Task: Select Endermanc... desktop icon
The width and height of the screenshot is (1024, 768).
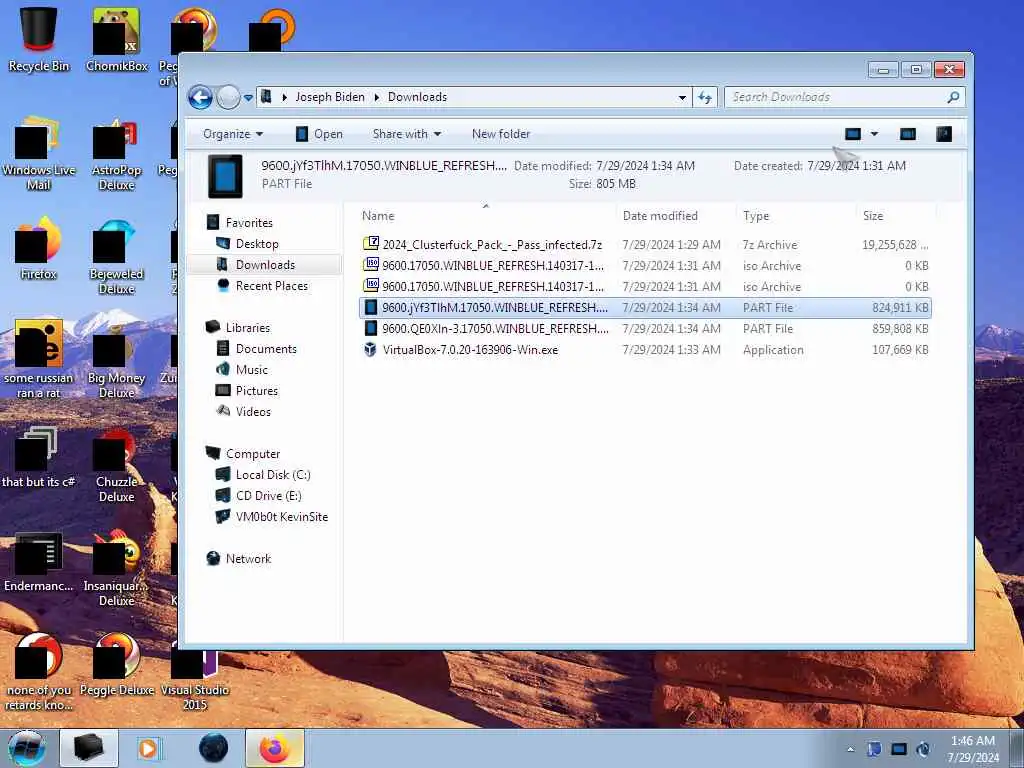Action: (x=39, y=562)
